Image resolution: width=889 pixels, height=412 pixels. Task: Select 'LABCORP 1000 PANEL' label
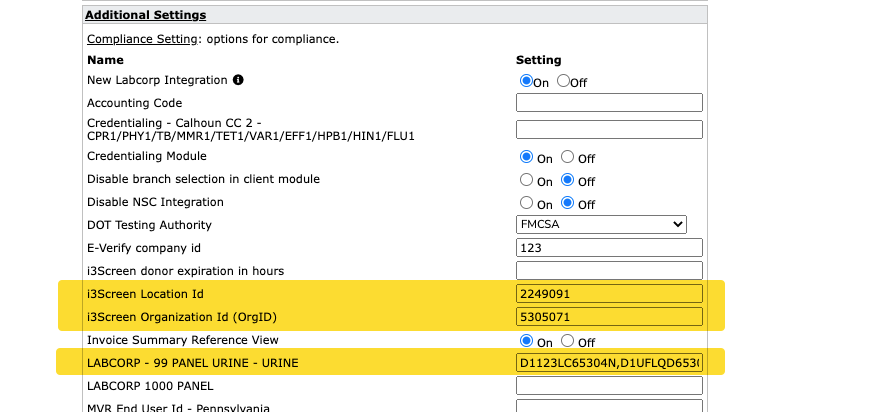coord(150,386)
